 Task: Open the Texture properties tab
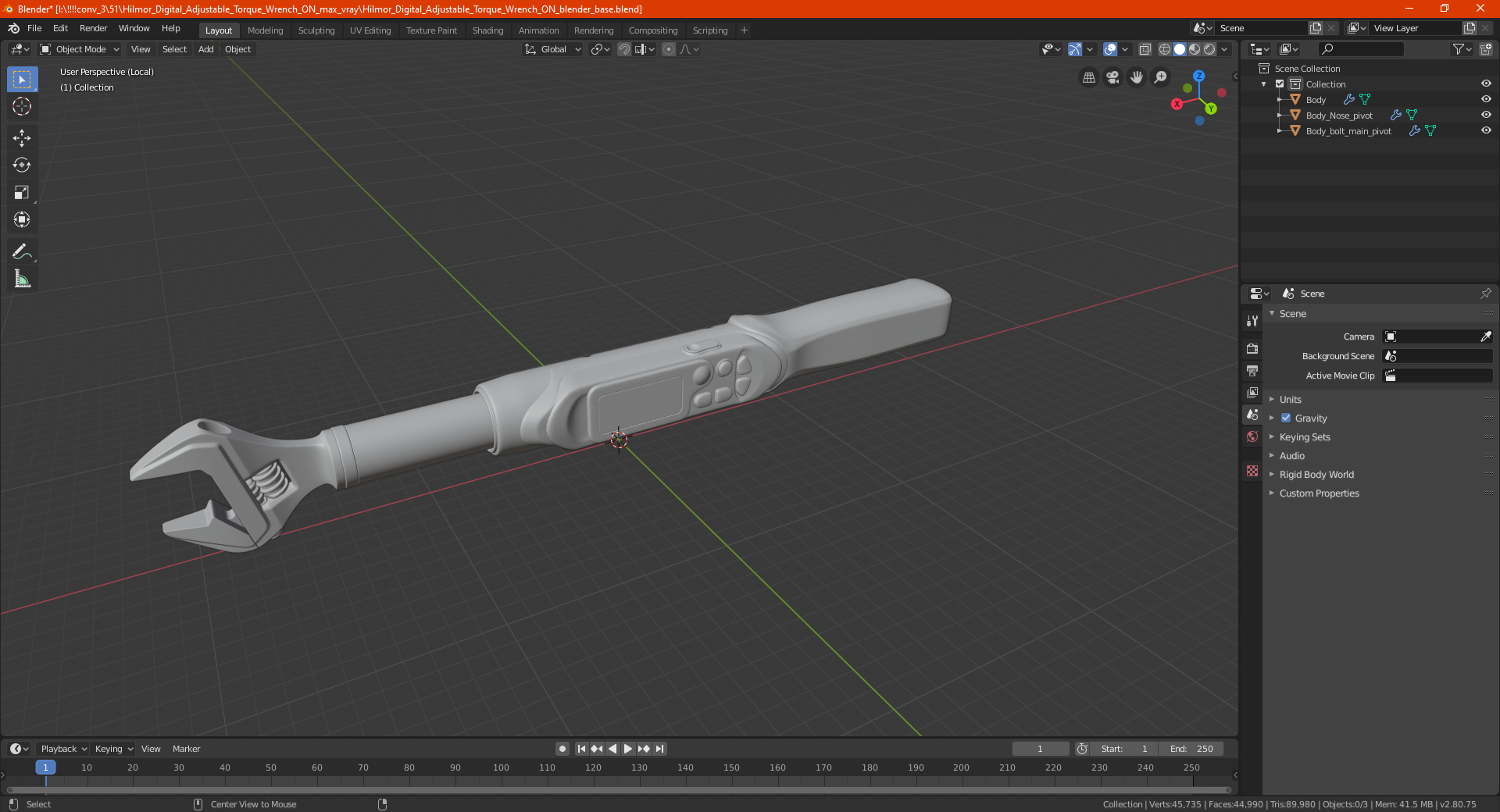1252,471
